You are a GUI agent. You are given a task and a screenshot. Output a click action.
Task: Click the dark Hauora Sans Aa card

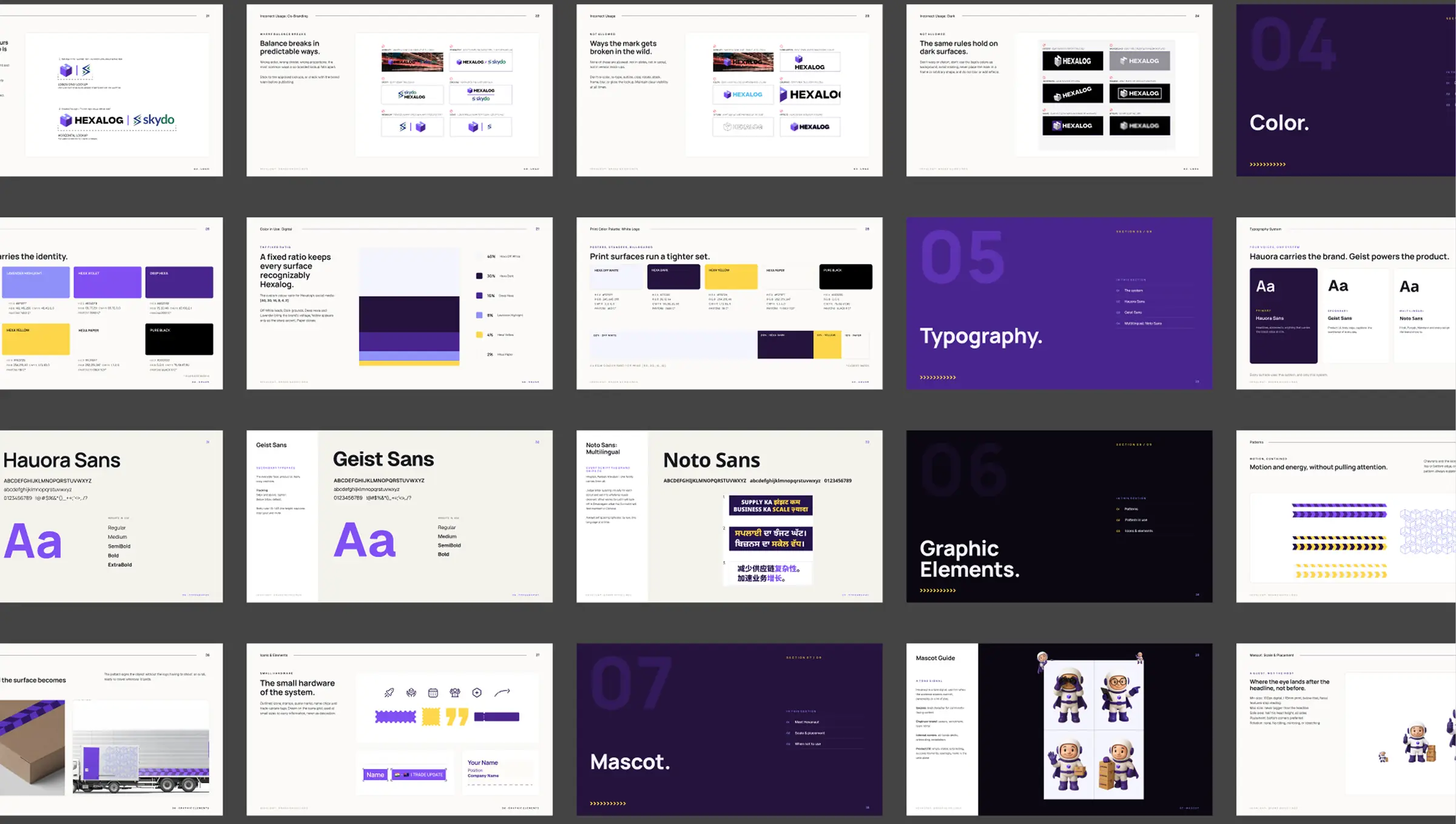coord(1284,316)
